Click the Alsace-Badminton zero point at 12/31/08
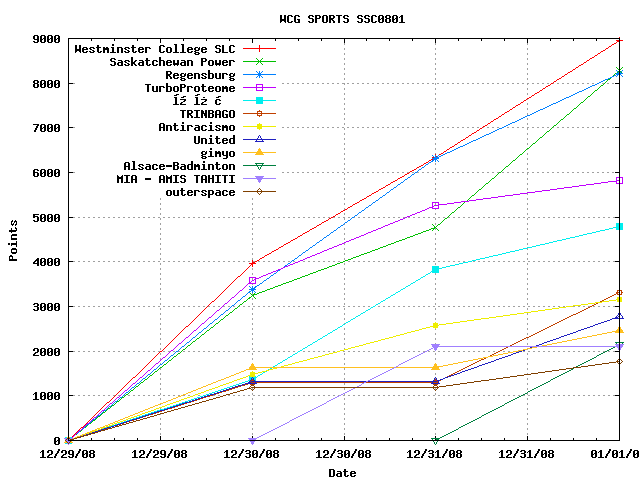This screenshot has height=480, width=640. (436, 440)
